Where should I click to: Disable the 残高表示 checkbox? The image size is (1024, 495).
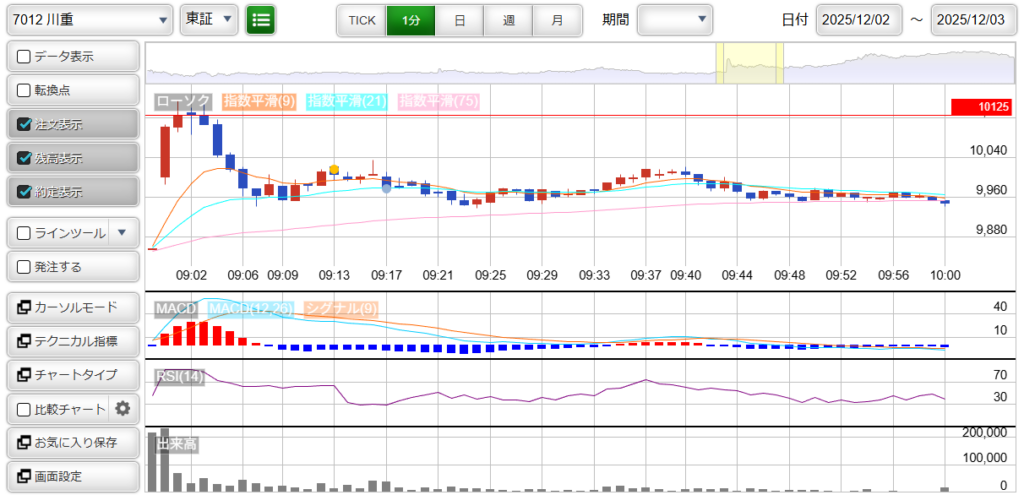[25, 158]
